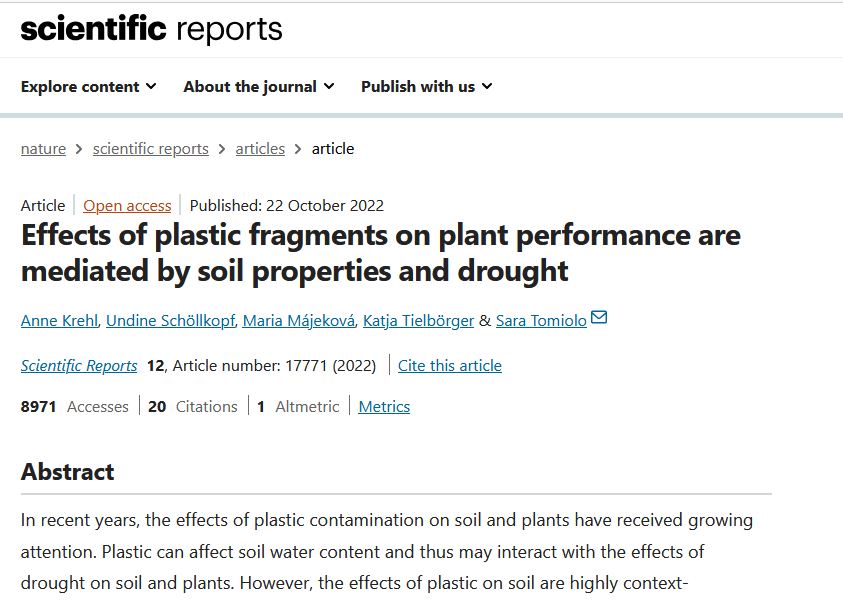Click the Sara Tomiolo author link
Screen dimensions: 843x603
click(x=541, y=321)
